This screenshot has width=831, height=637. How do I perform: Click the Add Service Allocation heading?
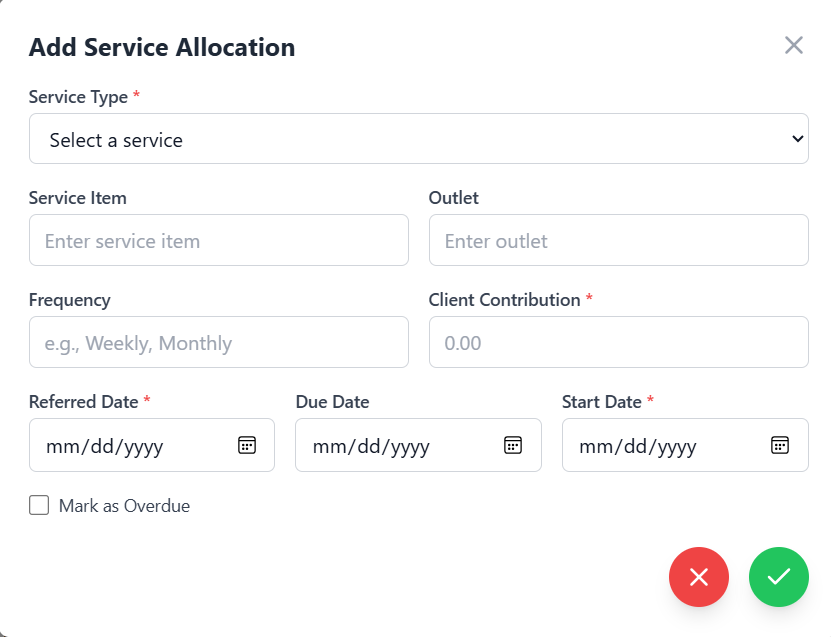(161, 47)
